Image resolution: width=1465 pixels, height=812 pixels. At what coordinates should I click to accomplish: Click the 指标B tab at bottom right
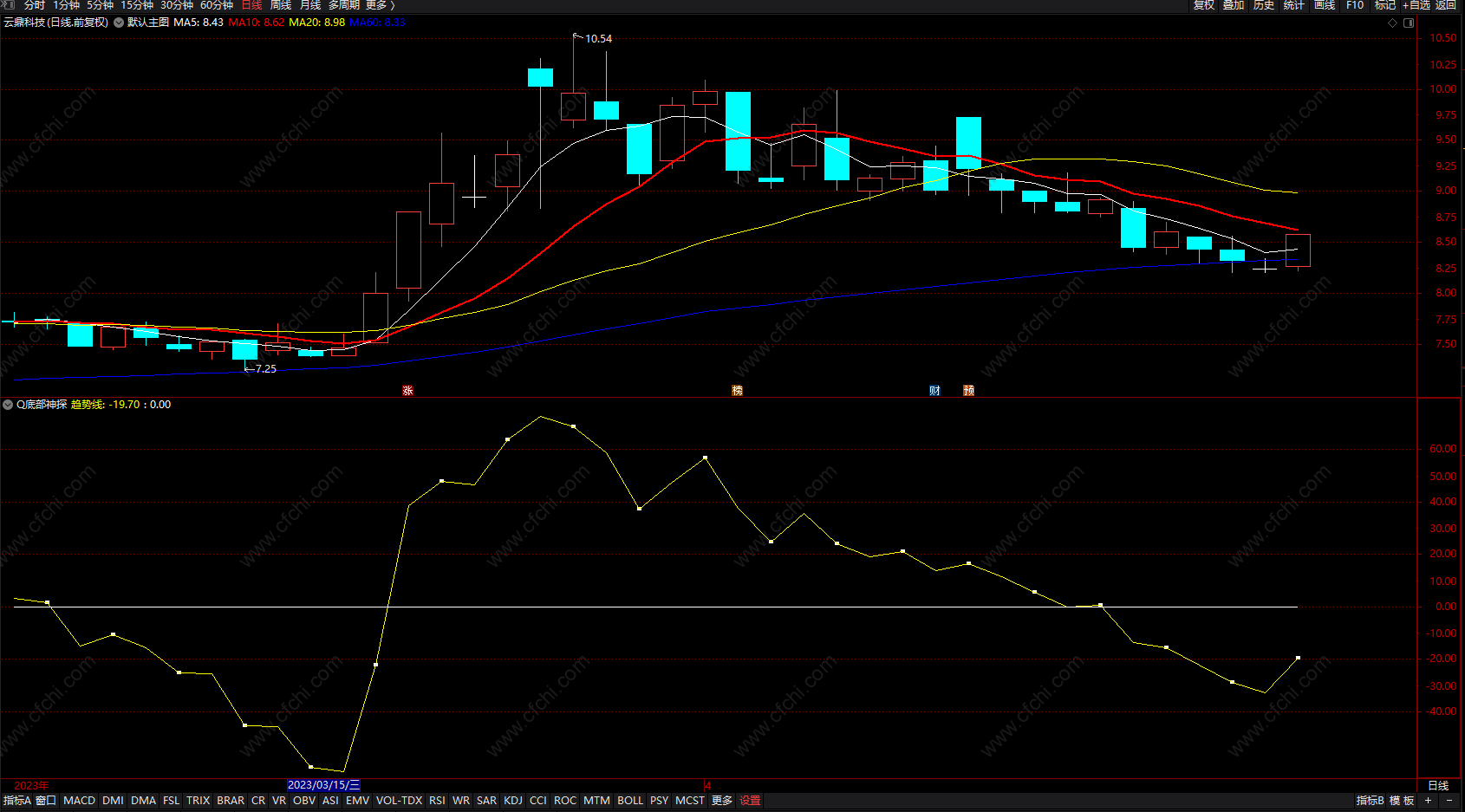pos(1370,801)
